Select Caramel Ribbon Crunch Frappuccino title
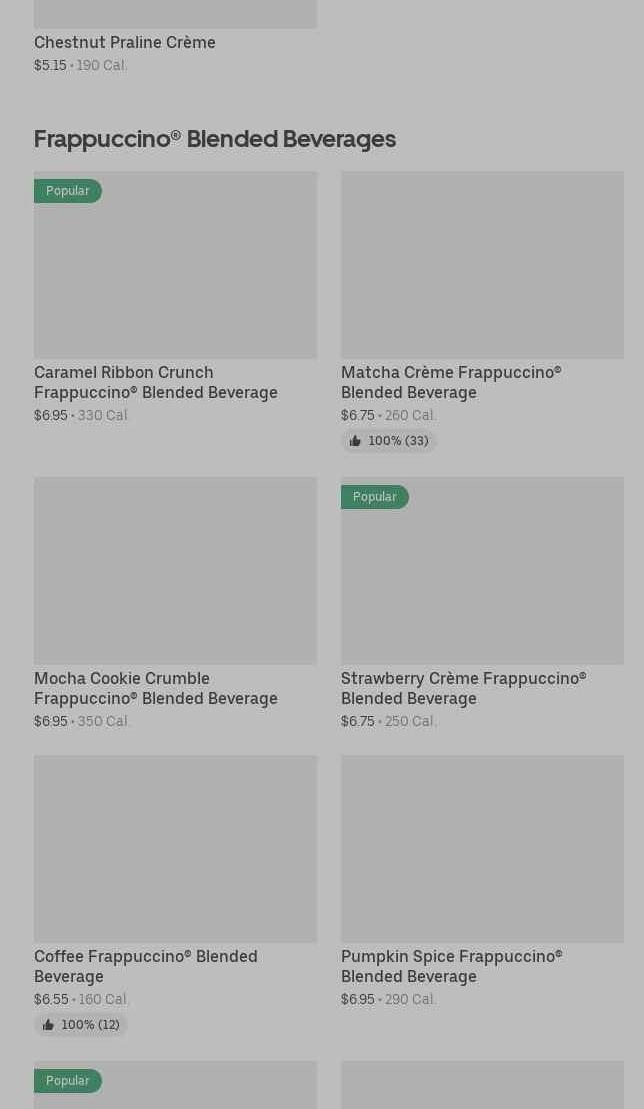 point(155,382)
